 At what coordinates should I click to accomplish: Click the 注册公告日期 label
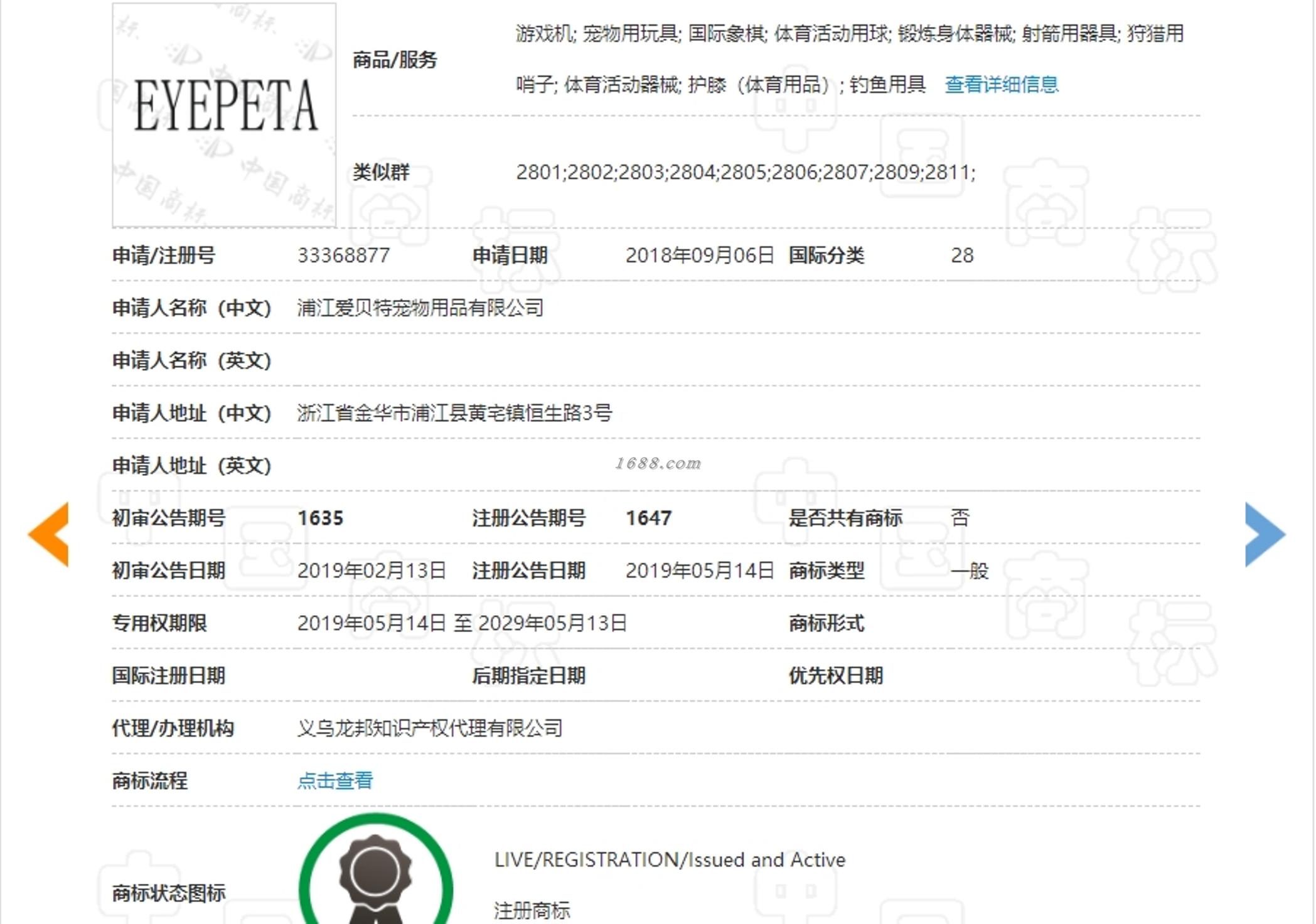coord(529,571)
